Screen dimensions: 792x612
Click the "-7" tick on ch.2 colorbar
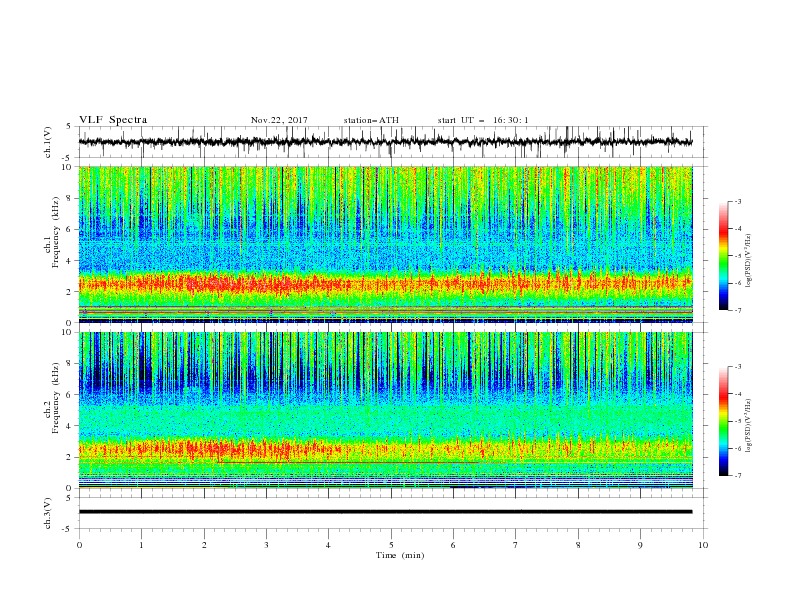(x=737, y=476)
